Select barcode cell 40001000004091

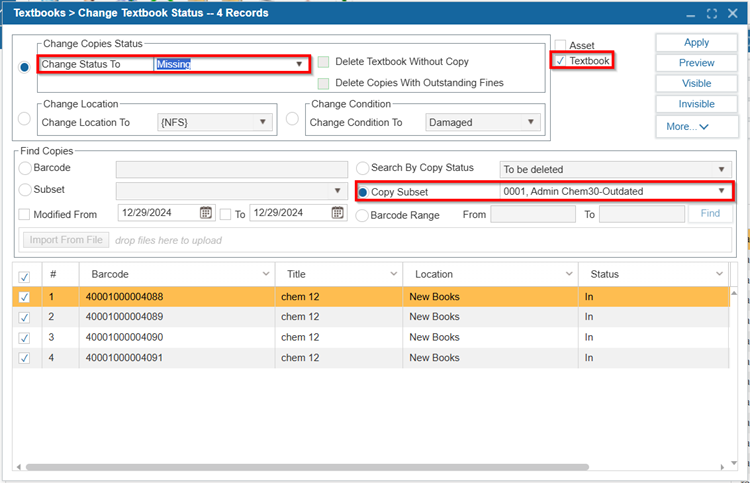pos(177,358)
